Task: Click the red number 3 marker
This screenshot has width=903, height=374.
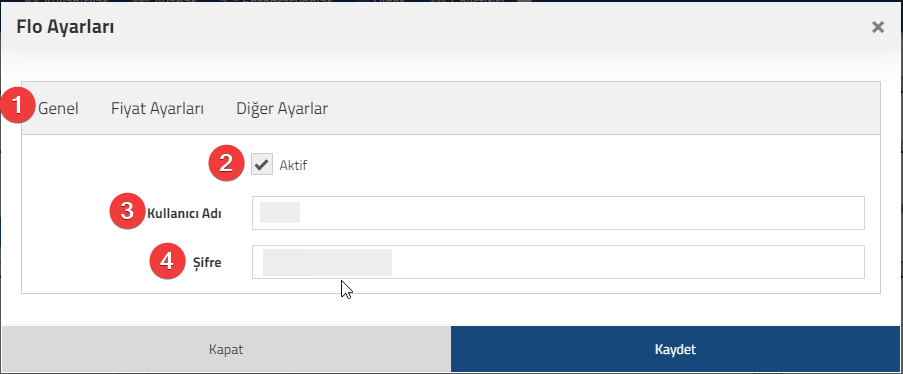Action: pyautogui.click(x=127, y=211)
